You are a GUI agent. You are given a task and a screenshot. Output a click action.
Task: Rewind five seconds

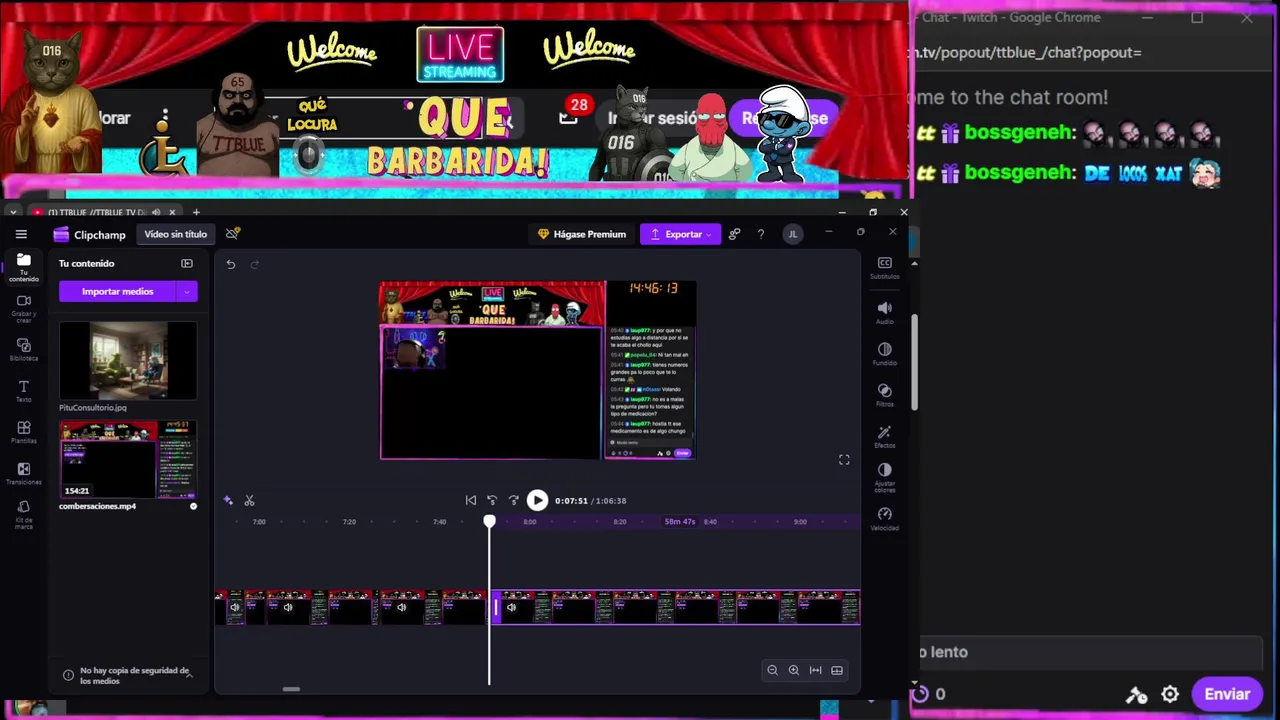[x=492, y=500]
